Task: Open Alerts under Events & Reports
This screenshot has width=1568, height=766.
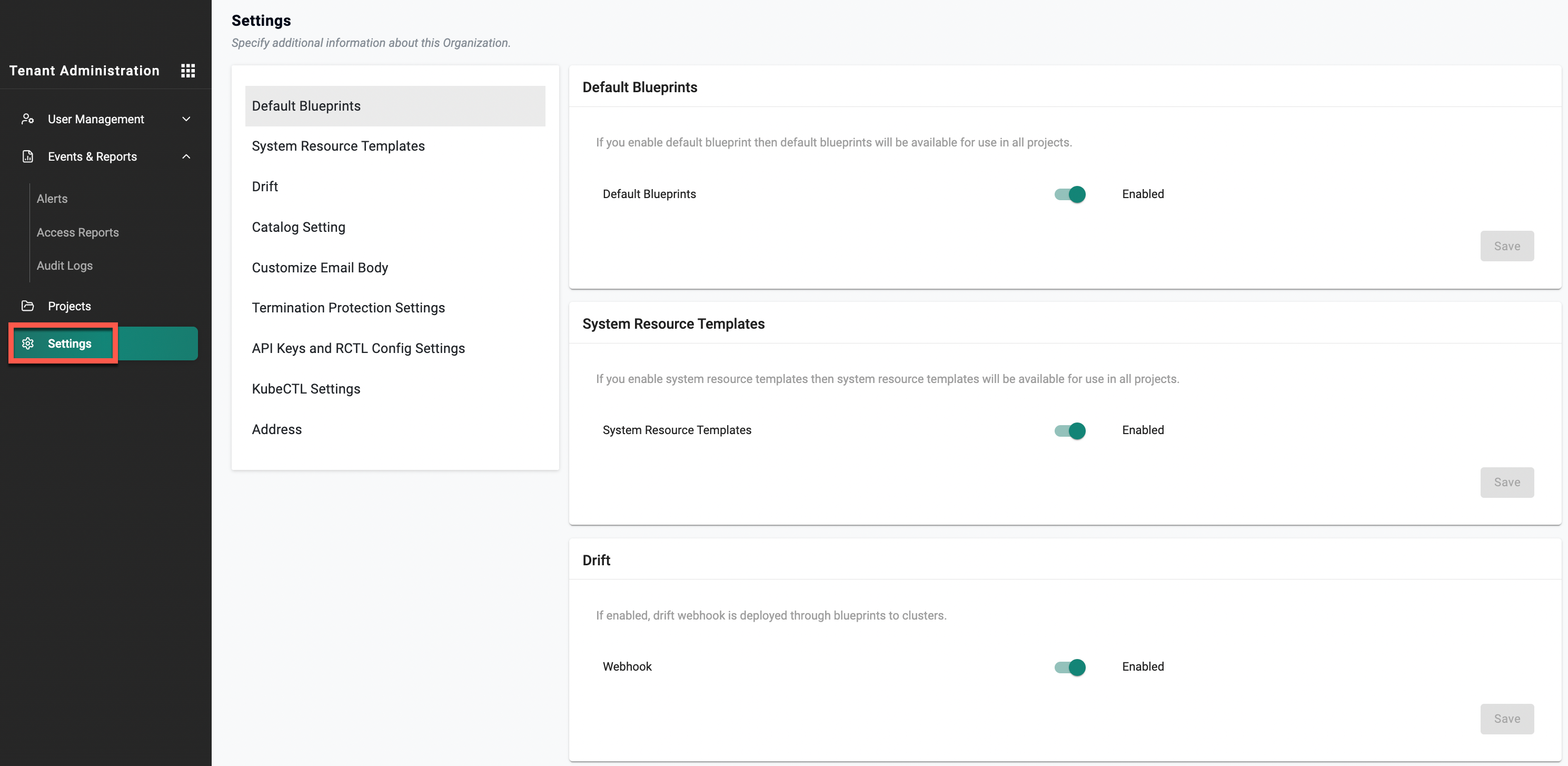Action: point(52,199)
